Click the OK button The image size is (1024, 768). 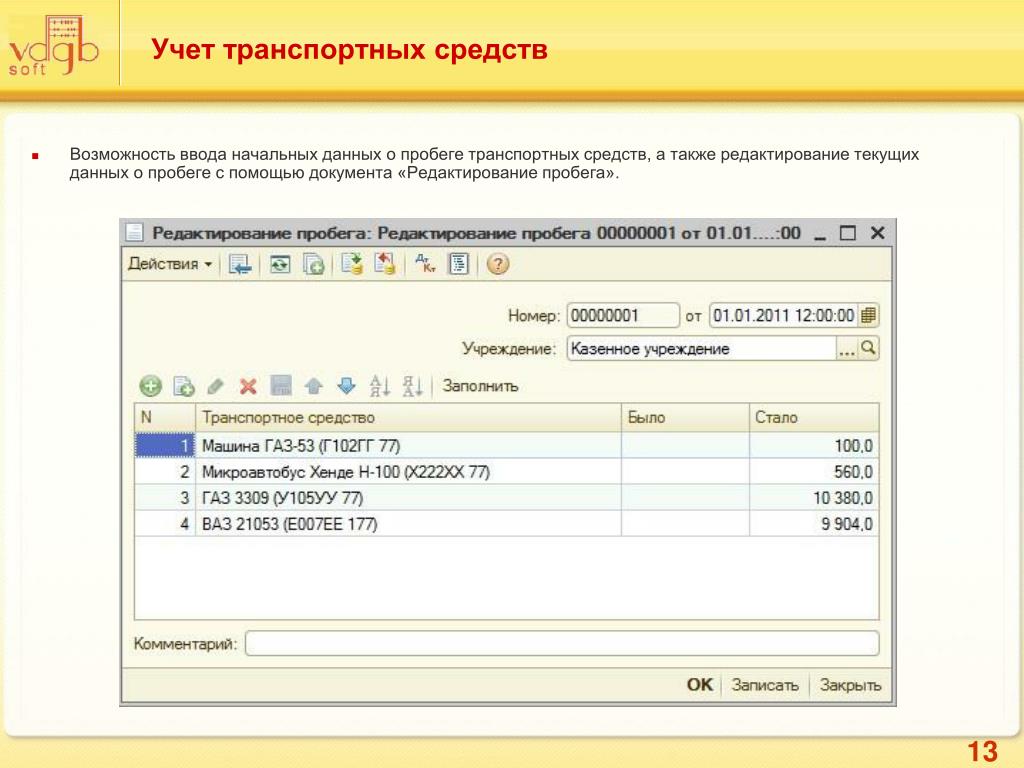tap(699, 684)
